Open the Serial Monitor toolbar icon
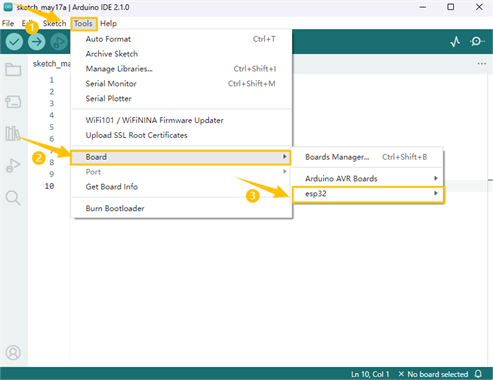This screenshot has width=493, height=380. point(477,42)
